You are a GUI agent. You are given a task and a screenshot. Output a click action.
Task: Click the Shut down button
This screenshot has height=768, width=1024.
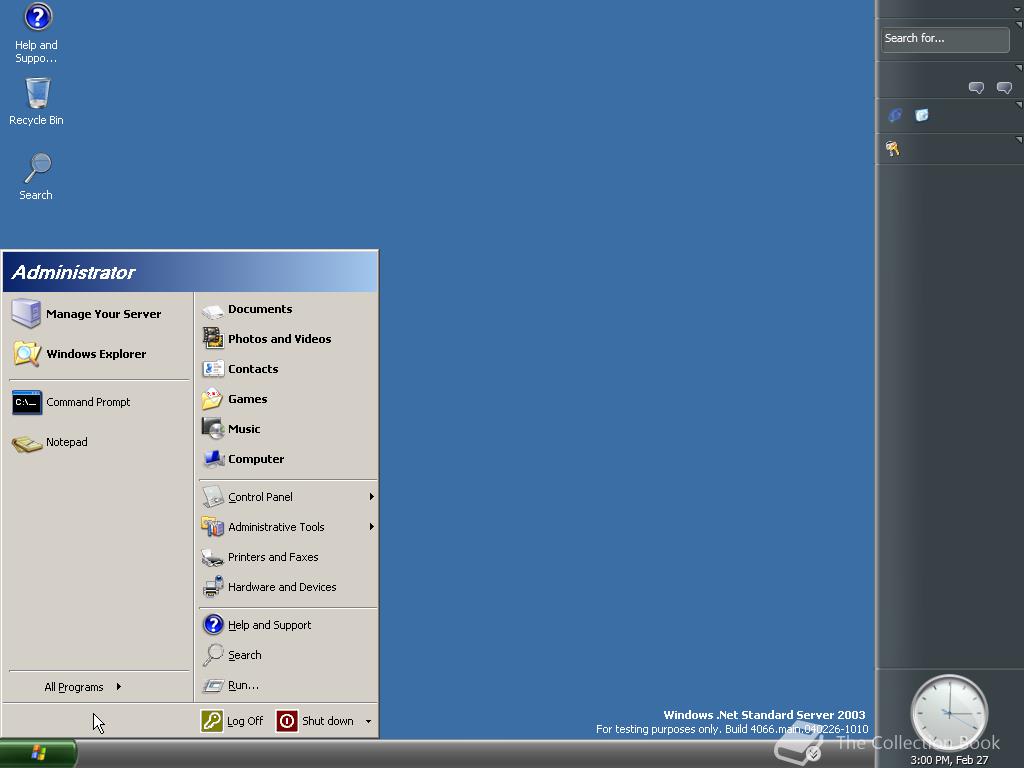click(315, 721)
